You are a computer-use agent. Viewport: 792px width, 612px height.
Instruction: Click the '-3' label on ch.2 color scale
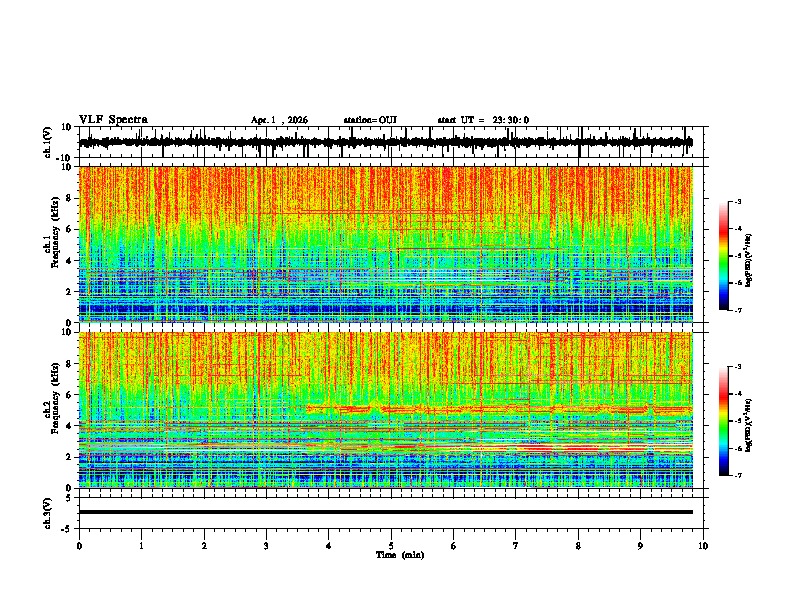[x=737, y=367]
